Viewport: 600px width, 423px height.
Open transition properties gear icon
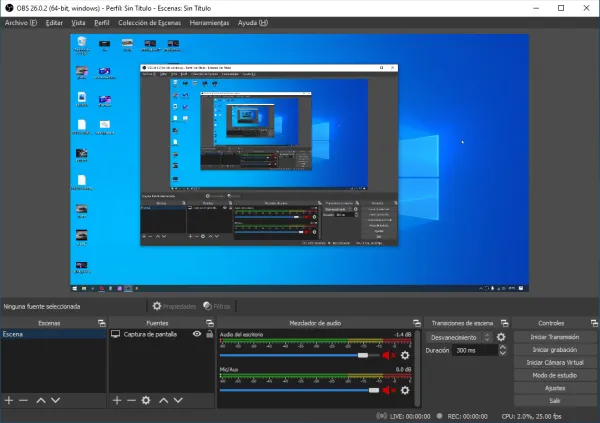(x=501, y=337)
